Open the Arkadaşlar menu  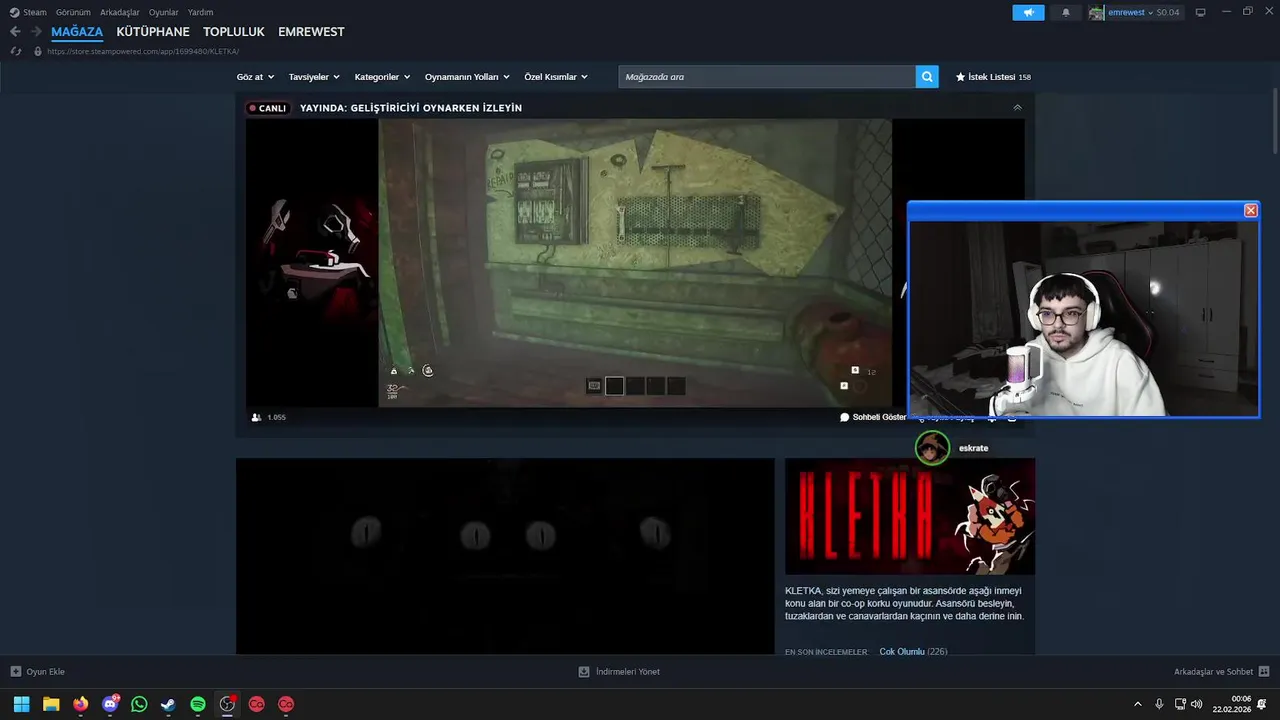[x=120, y=12]
